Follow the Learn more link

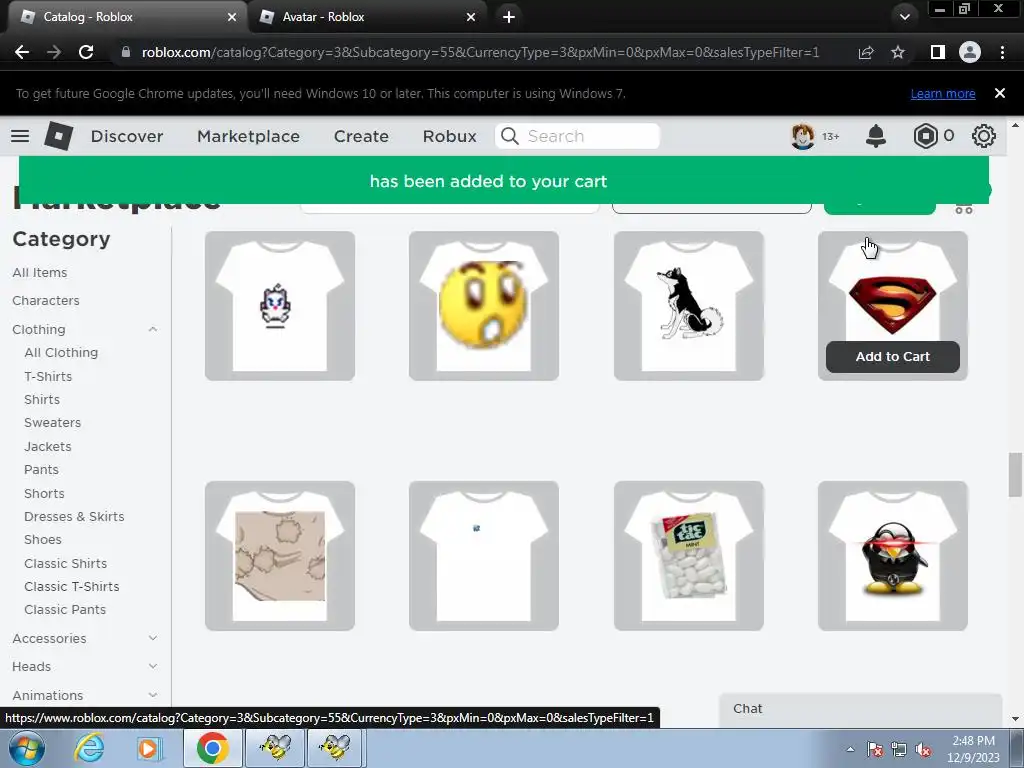pos(942,93)
